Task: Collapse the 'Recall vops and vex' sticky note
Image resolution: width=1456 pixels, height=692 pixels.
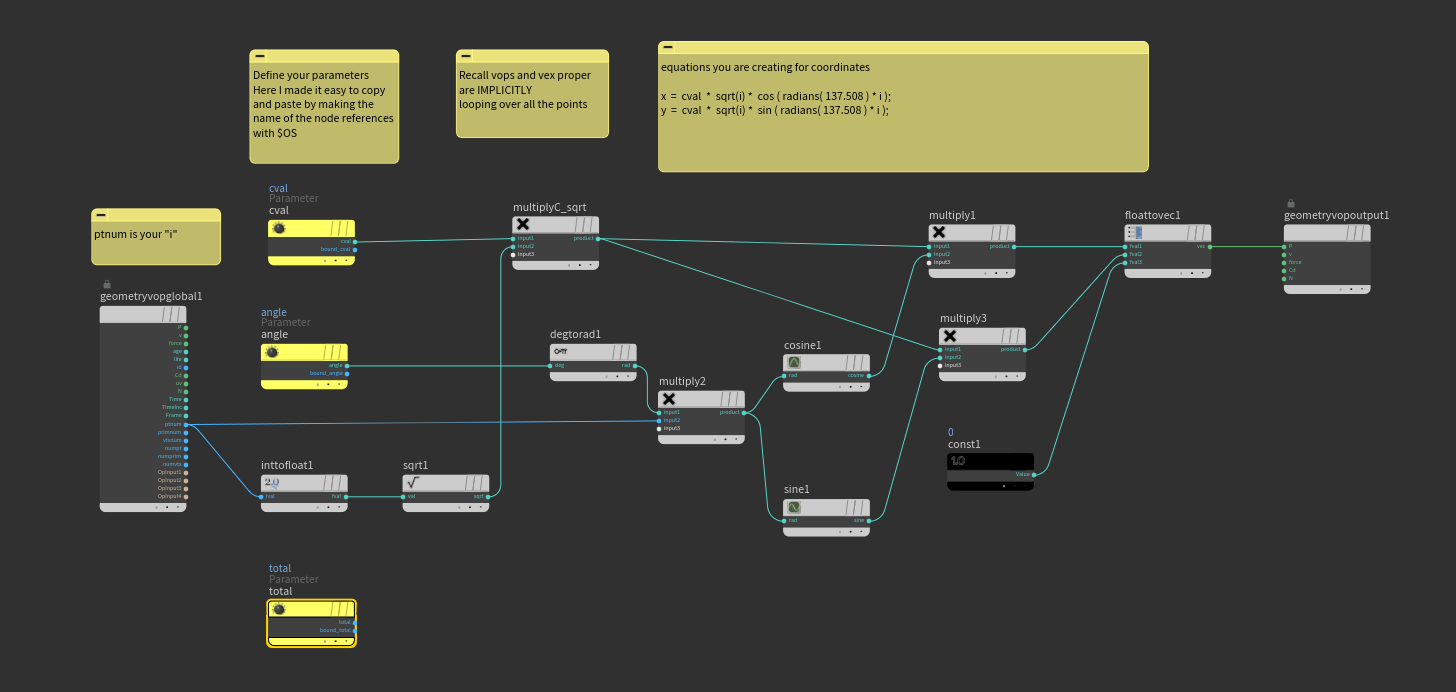Action: click(466, 57)
